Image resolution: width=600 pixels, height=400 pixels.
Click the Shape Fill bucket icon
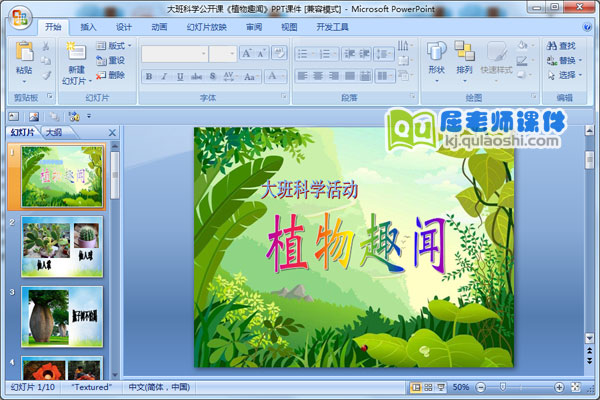524,46
